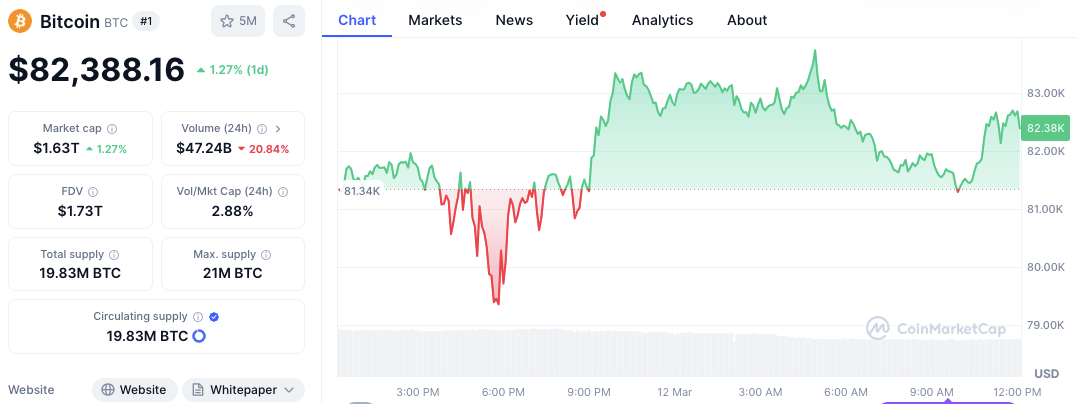This screenshot has width=1077, height=404.
Task: Click Total supply info icon
Action: tap(113, 255)
